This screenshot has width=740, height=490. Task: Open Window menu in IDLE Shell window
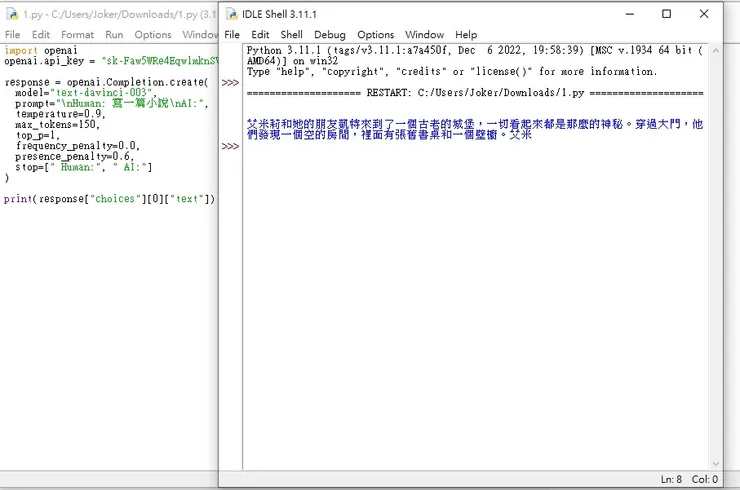424,34
